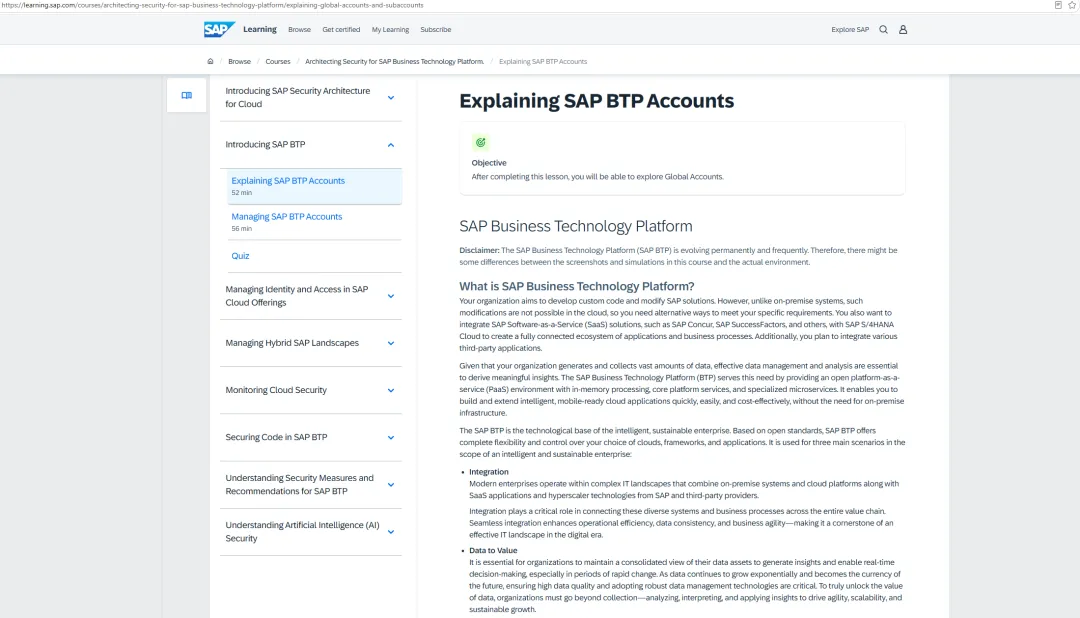Click the Explaining SAP BTP Accounts page title

click(596, 101)
